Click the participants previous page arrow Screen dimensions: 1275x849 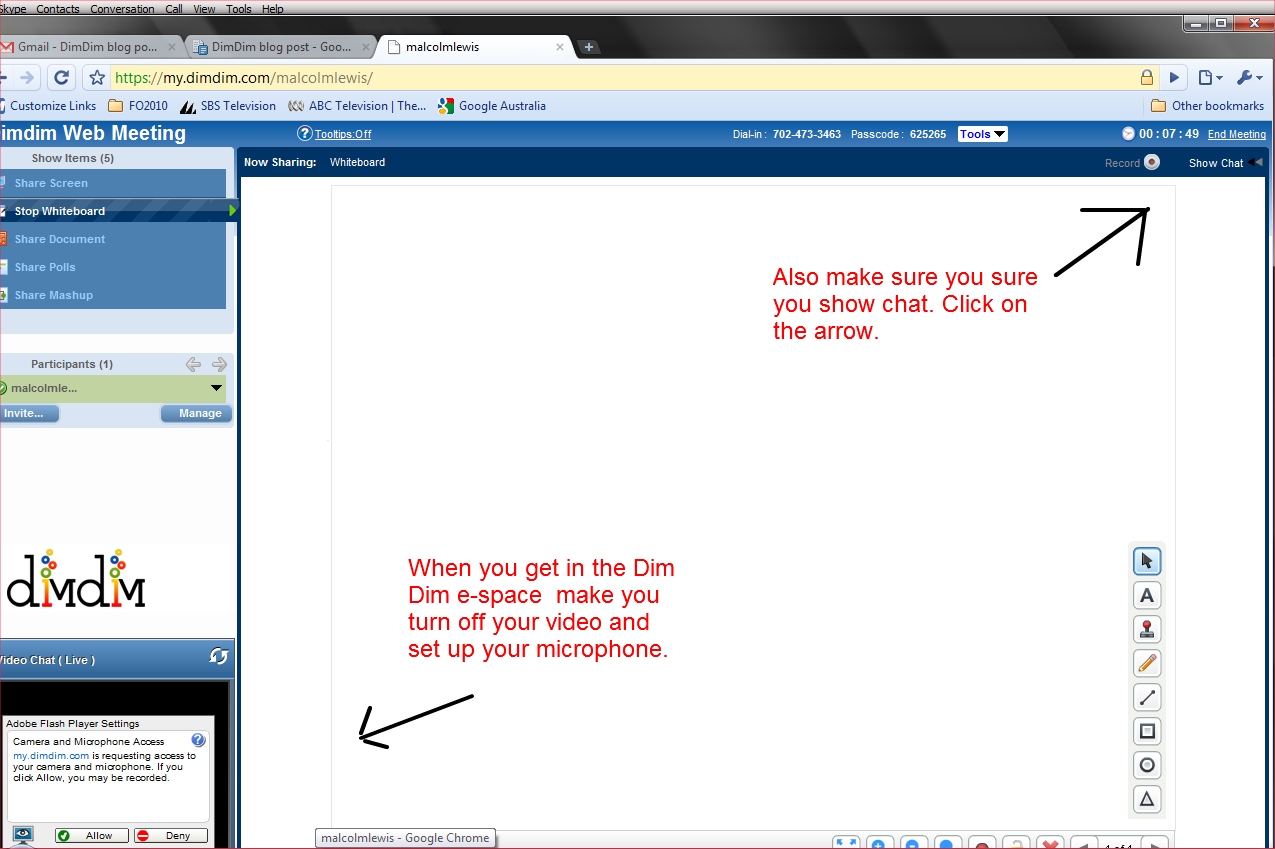[194, 365]
